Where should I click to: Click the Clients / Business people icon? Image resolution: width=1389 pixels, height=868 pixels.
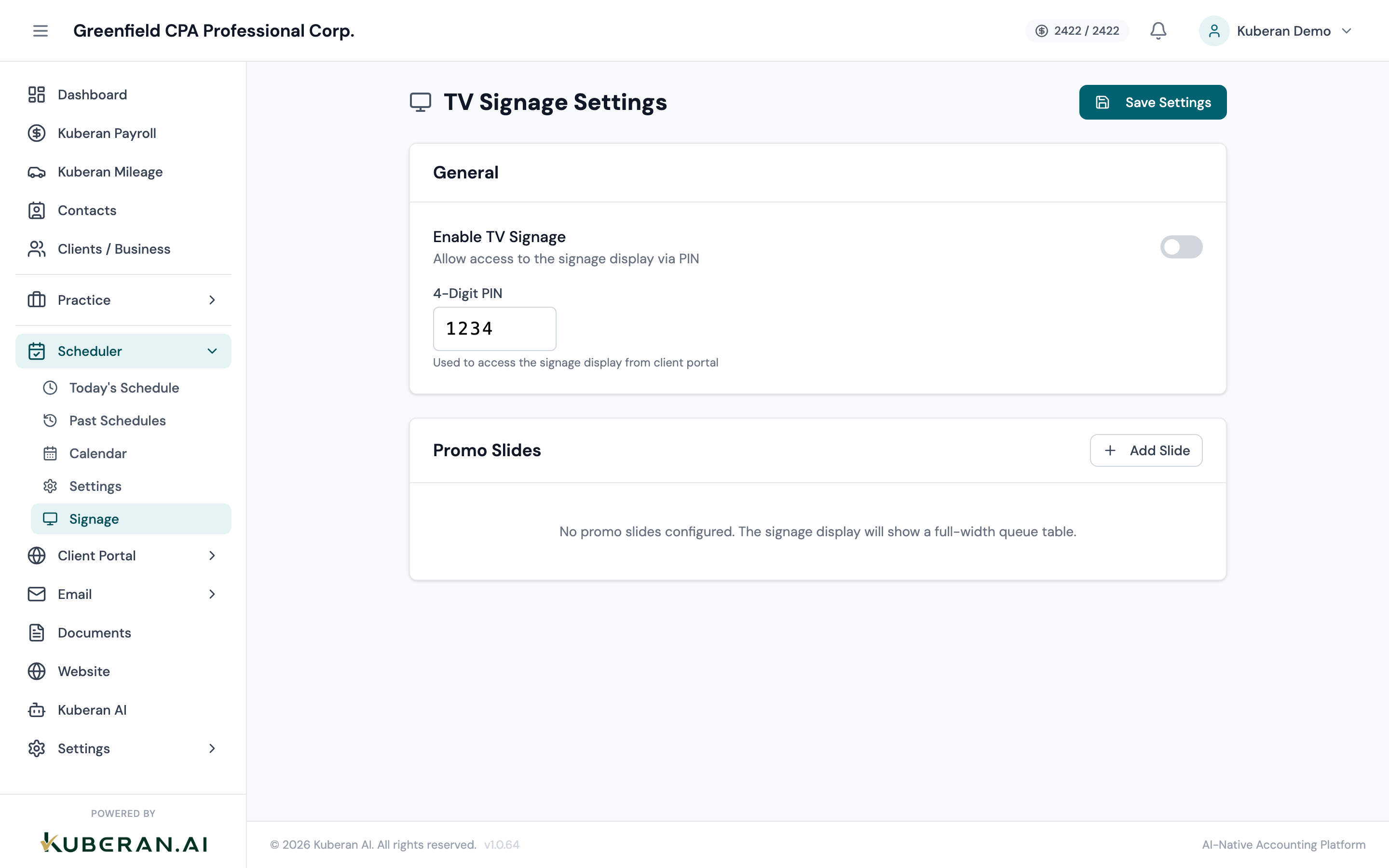37,249
